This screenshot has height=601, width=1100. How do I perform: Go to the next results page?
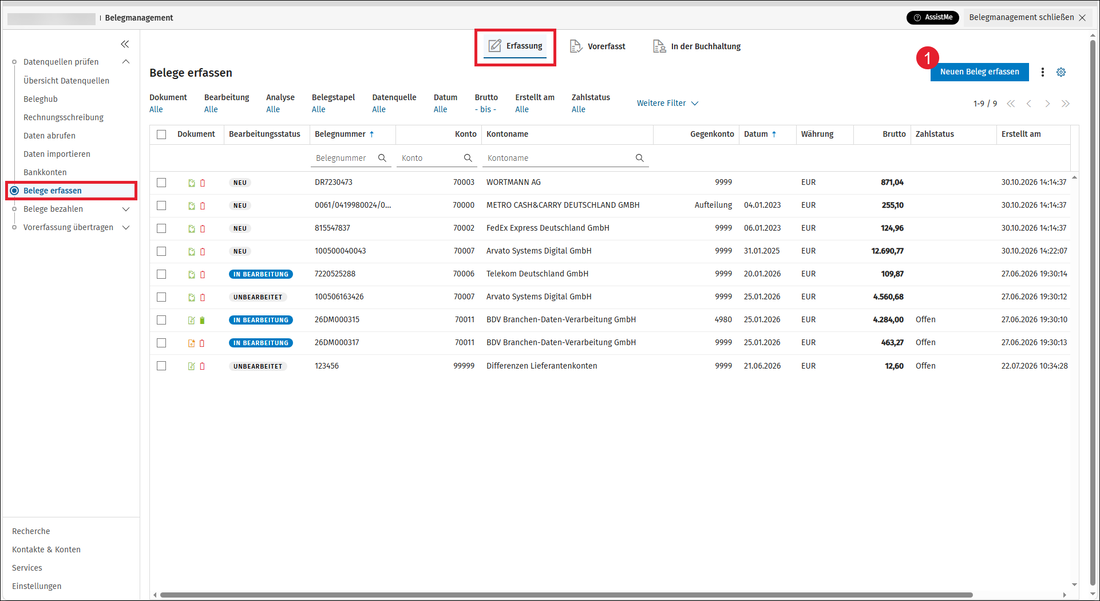click(x=1047, y=104)
